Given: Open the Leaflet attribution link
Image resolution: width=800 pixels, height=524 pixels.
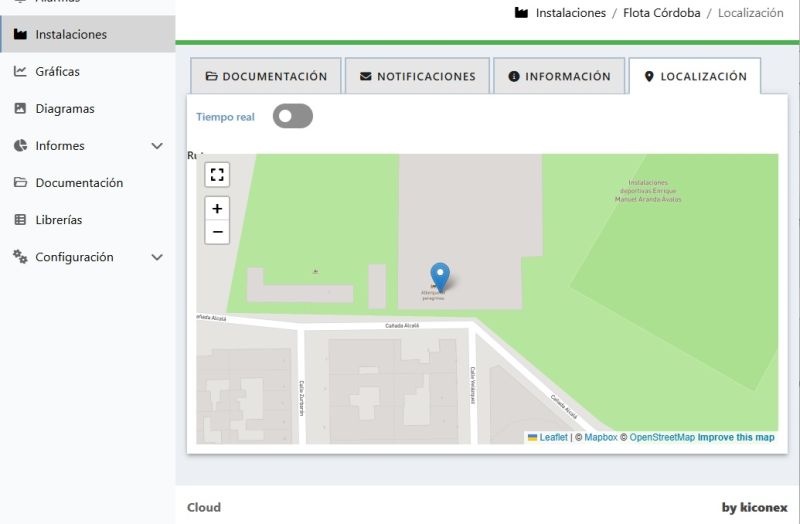Looking at the screenshot, I should tap(554, 437).
